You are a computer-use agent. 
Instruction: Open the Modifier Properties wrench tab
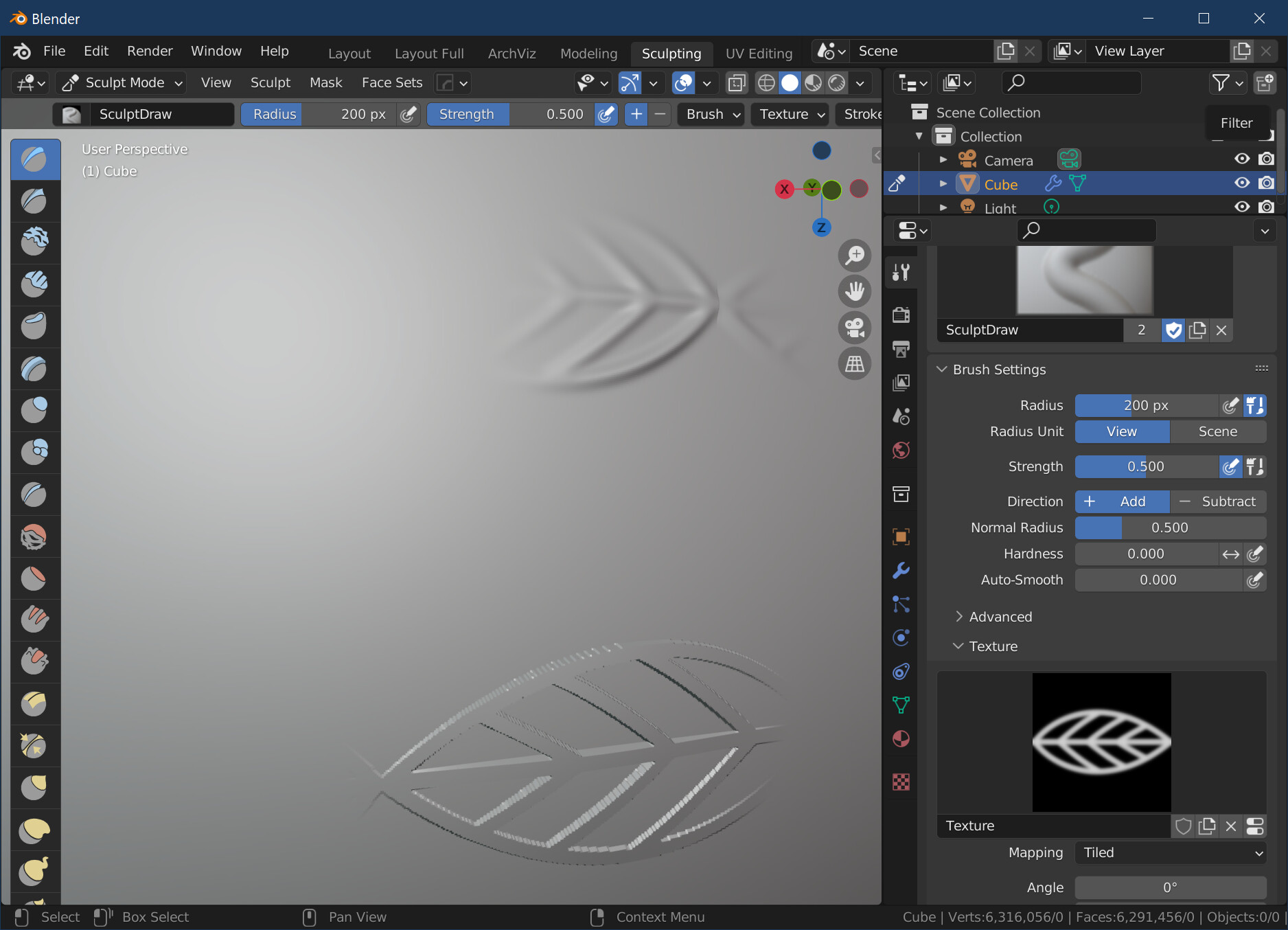pos(901,571)
